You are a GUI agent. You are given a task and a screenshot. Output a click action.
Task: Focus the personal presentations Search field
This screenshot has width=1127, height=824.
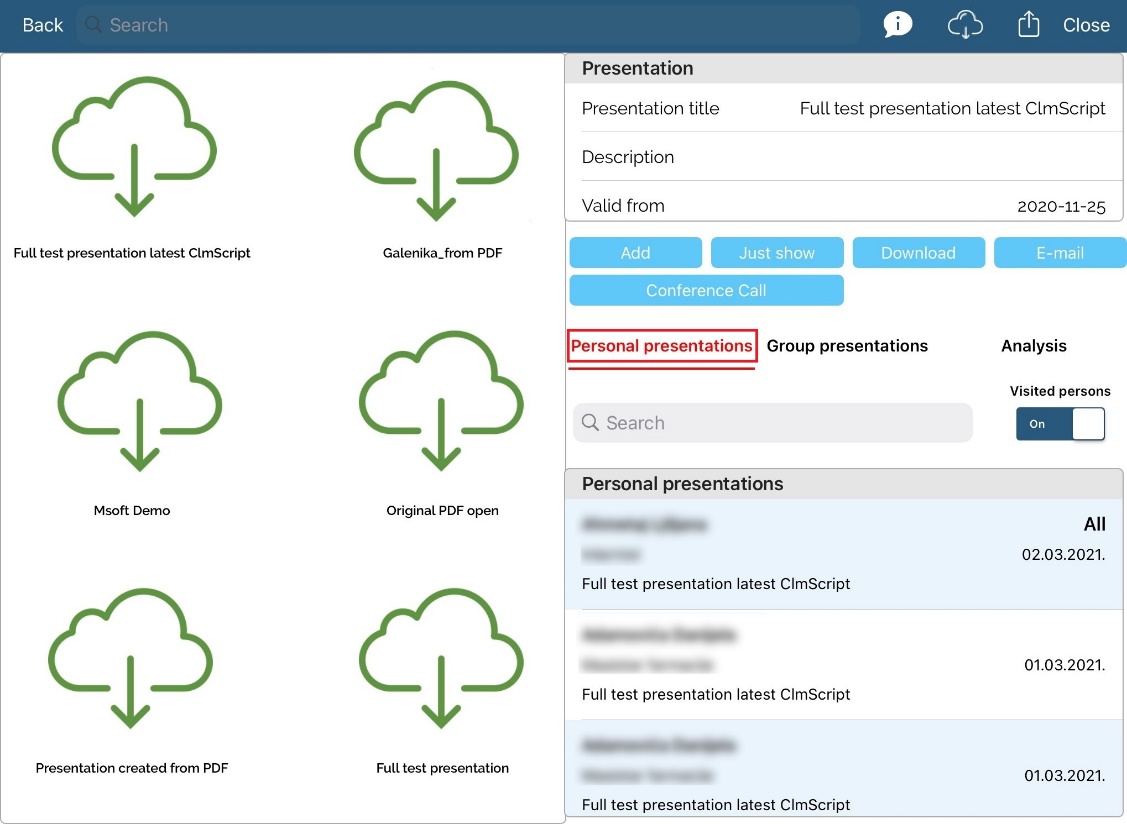(x=772, y=423)
